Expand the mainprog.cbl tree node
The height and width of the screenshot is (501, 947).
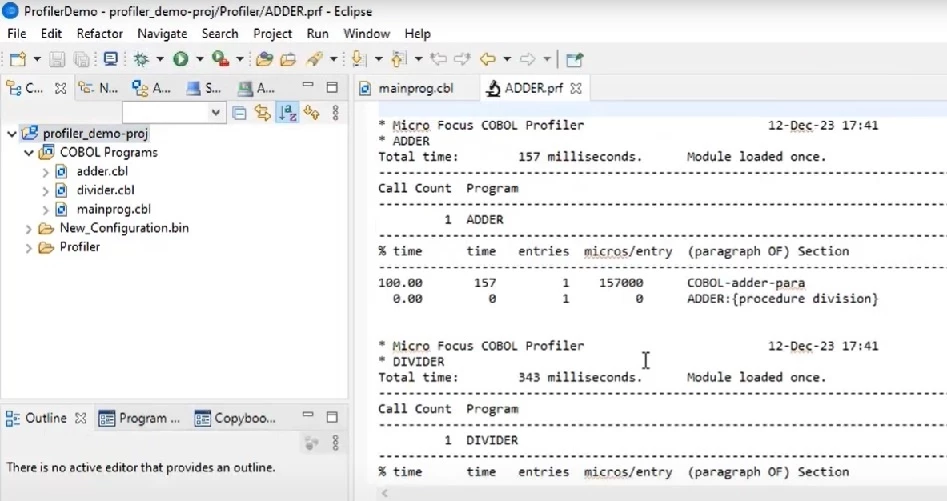(x=45, y=210)
